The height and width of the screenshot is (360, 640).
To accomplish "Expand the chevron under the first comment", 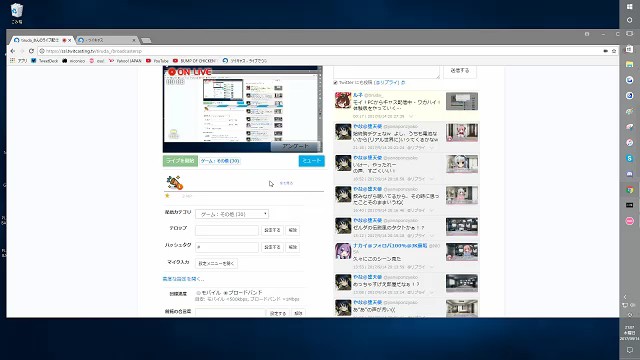I will tap(411, 116).
